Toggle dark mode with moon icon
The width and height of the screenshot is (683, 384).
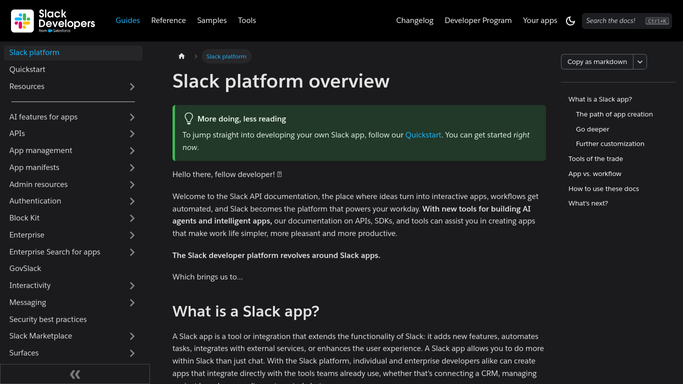pos(570,21)
